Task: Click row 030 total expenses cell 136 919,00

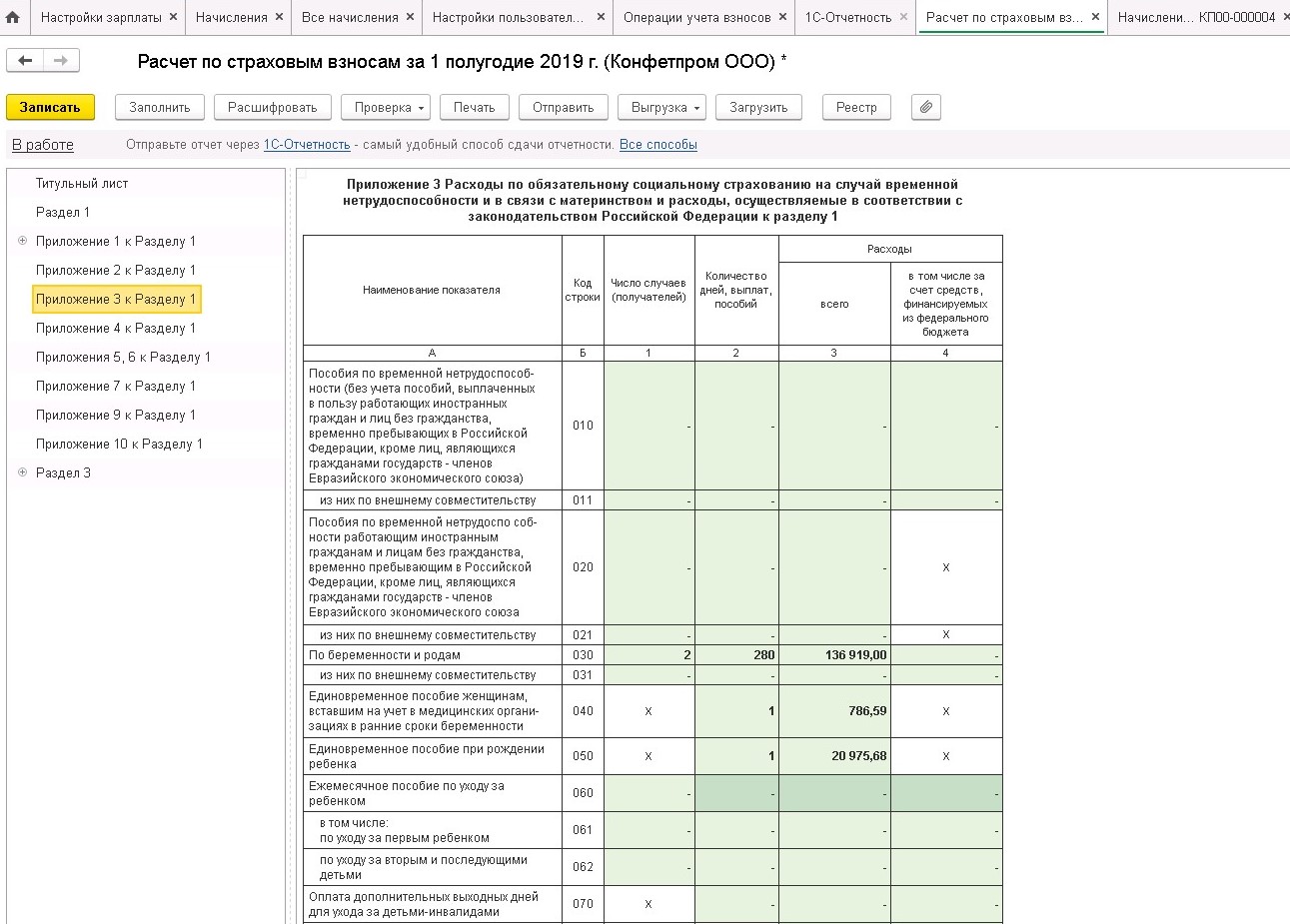Action: (x=834, y=655)
